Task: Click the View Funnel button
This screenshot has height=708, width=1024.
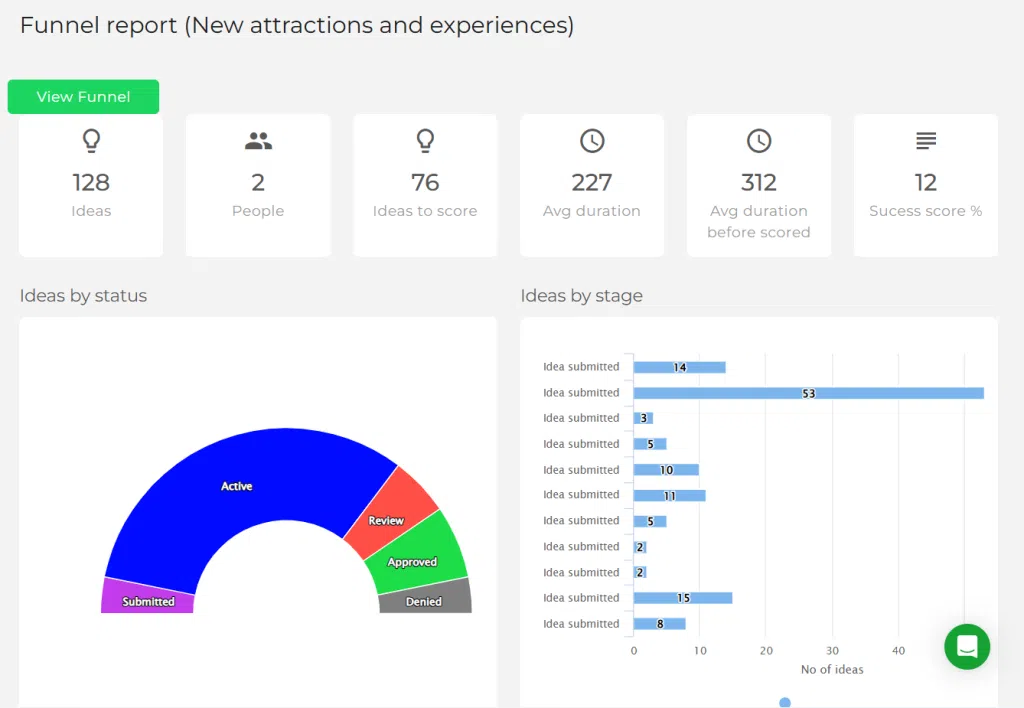Action: click(x=83, y=97)
